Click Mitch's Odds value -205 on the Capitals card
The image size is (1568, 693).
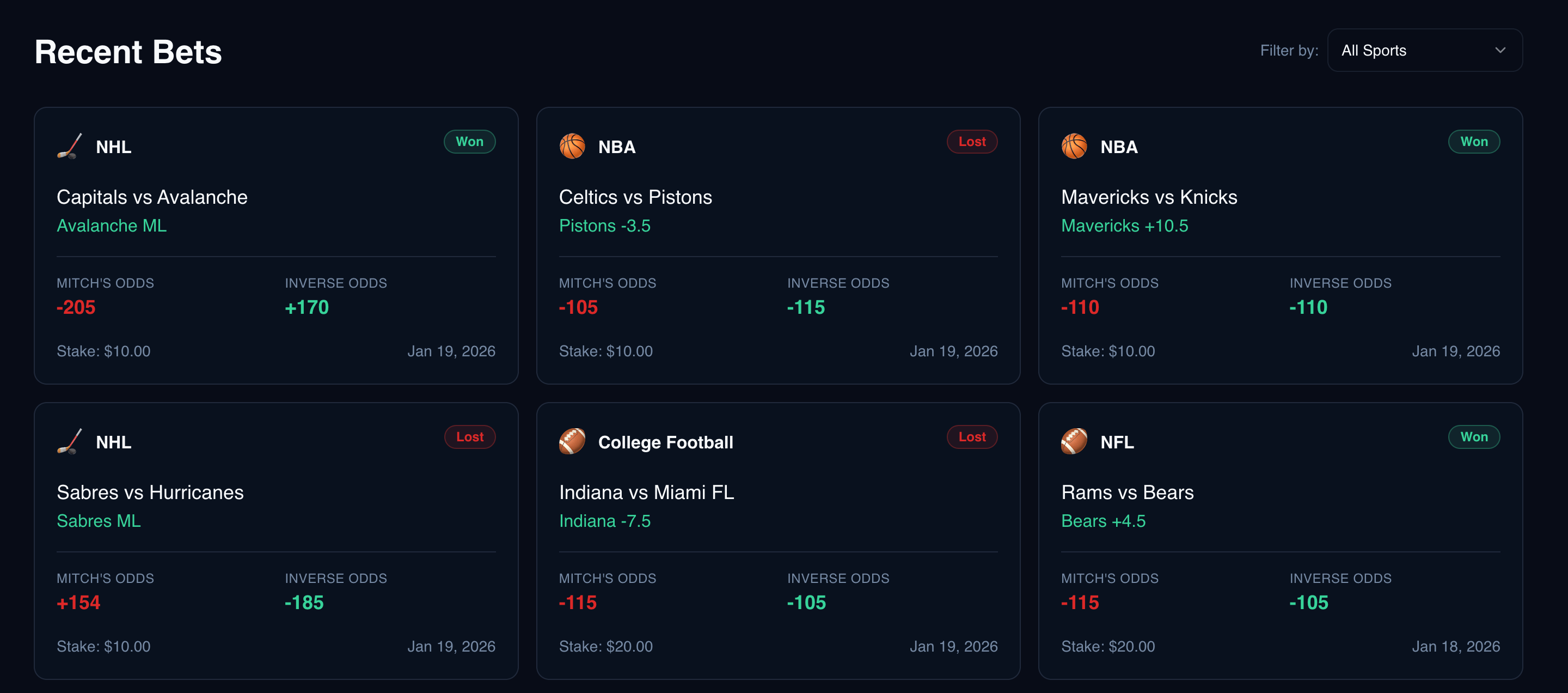(x=76, y=307)
